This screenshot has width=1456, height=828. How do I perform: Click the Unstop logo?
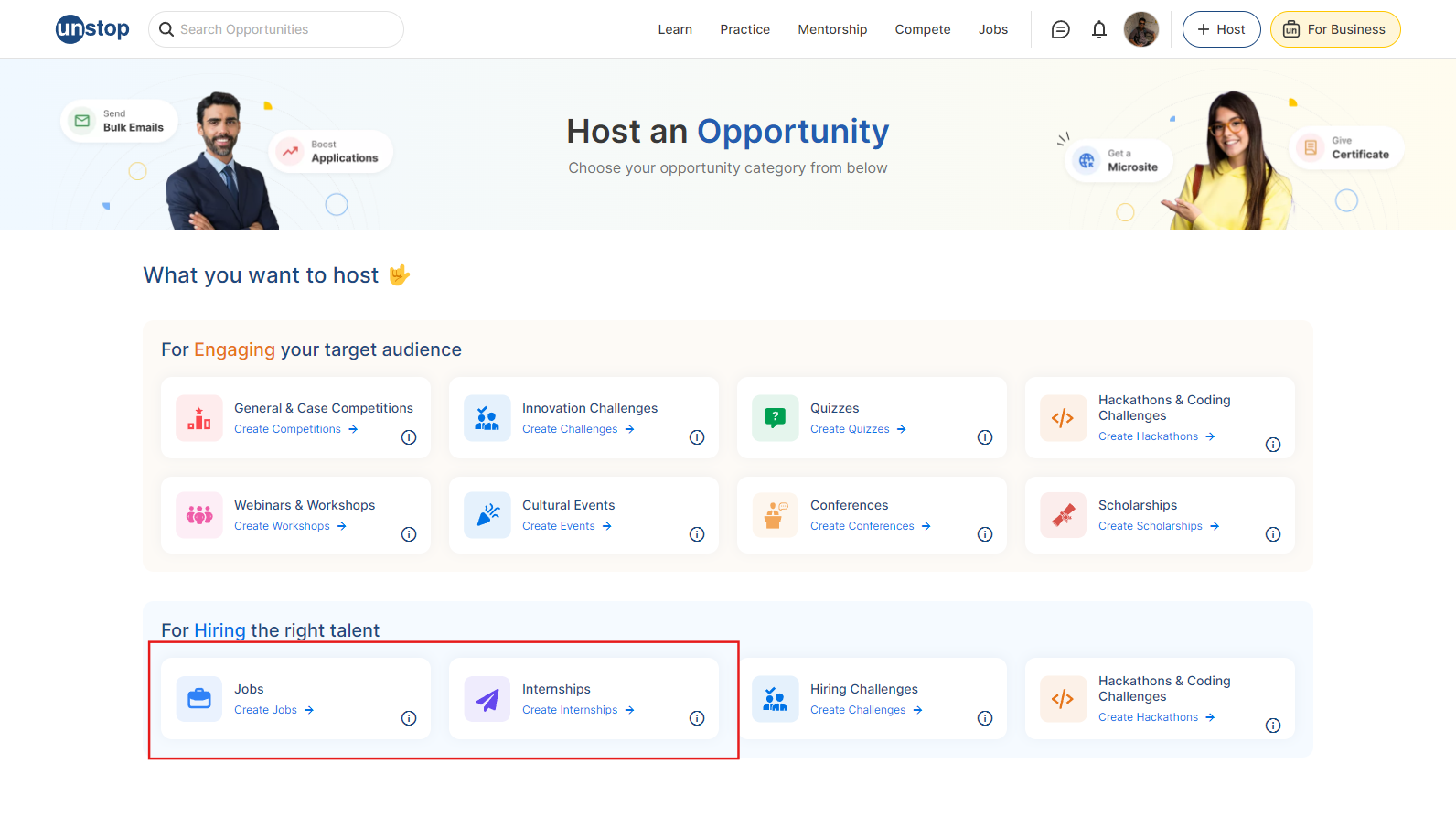(x=92, y=29)
